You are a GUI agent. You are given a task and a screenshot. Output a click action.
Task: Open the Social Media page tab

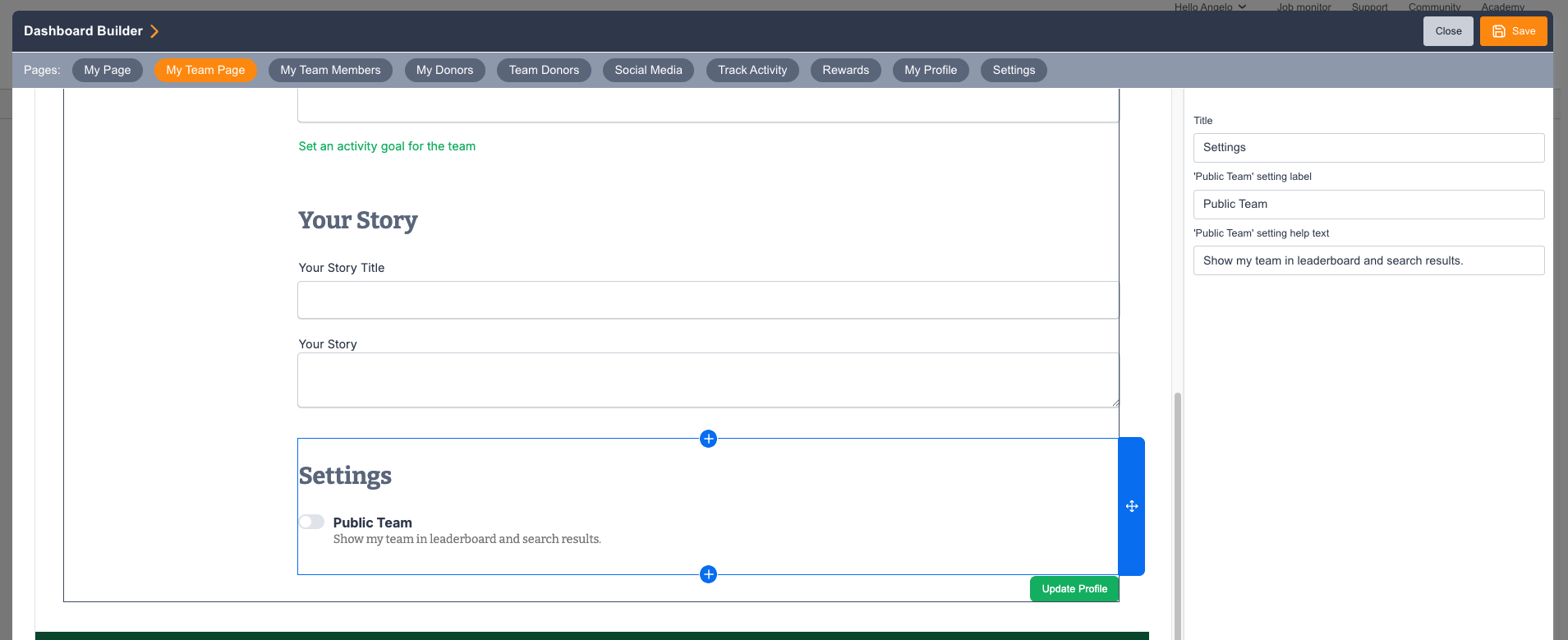click(x=648, y=70)
